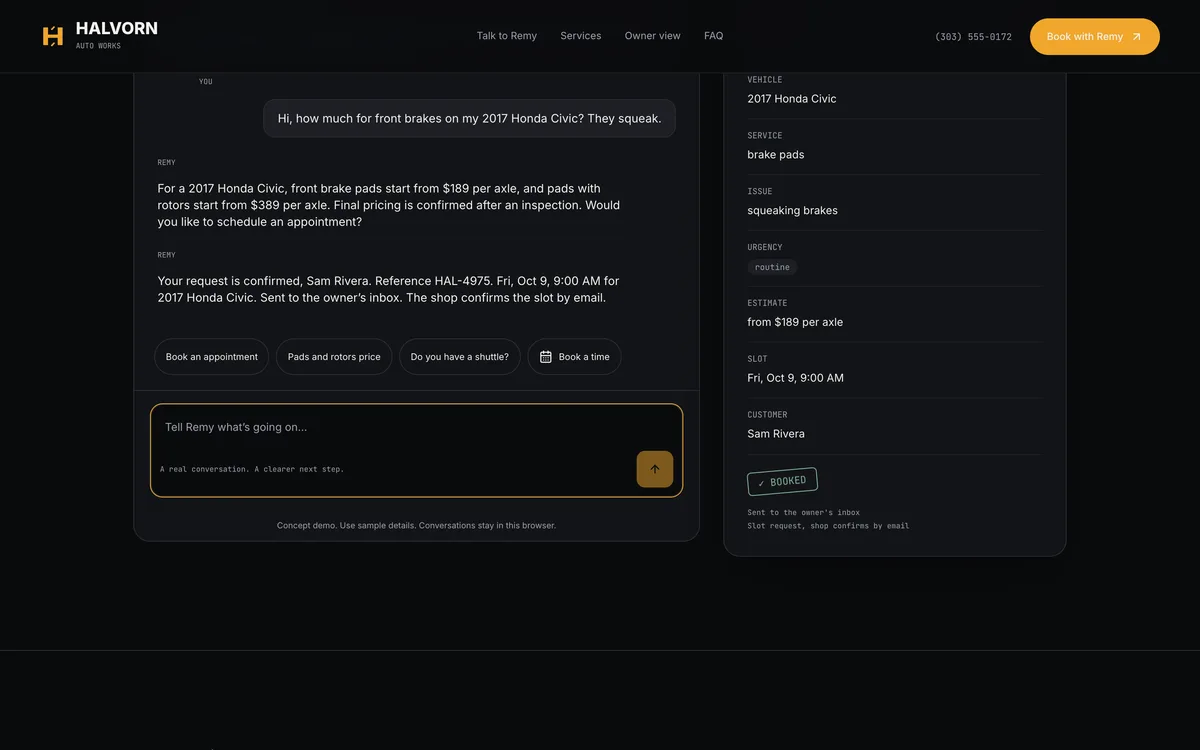Open the Talk to Remy nav item
This screenshot has width=1200, height=750.
click(x=507, y=36)
